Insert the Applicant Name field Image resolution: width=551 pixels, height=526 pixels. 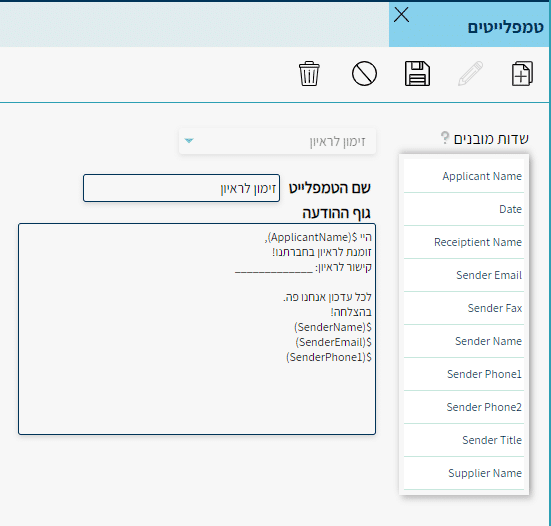click(464, 176)
